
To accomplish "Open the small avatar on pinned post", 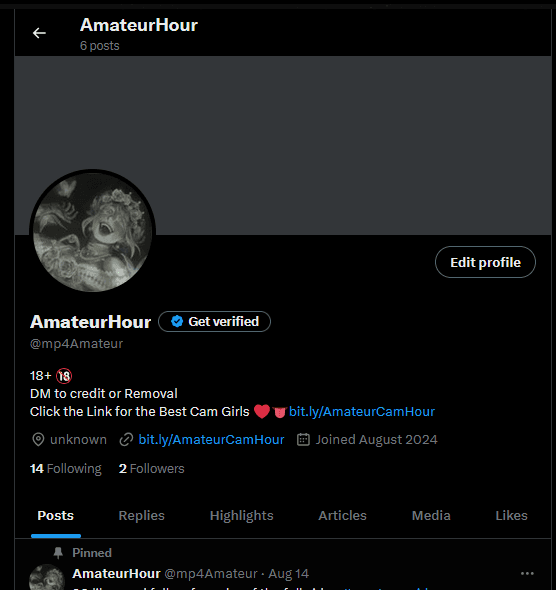I will point(47,577).
